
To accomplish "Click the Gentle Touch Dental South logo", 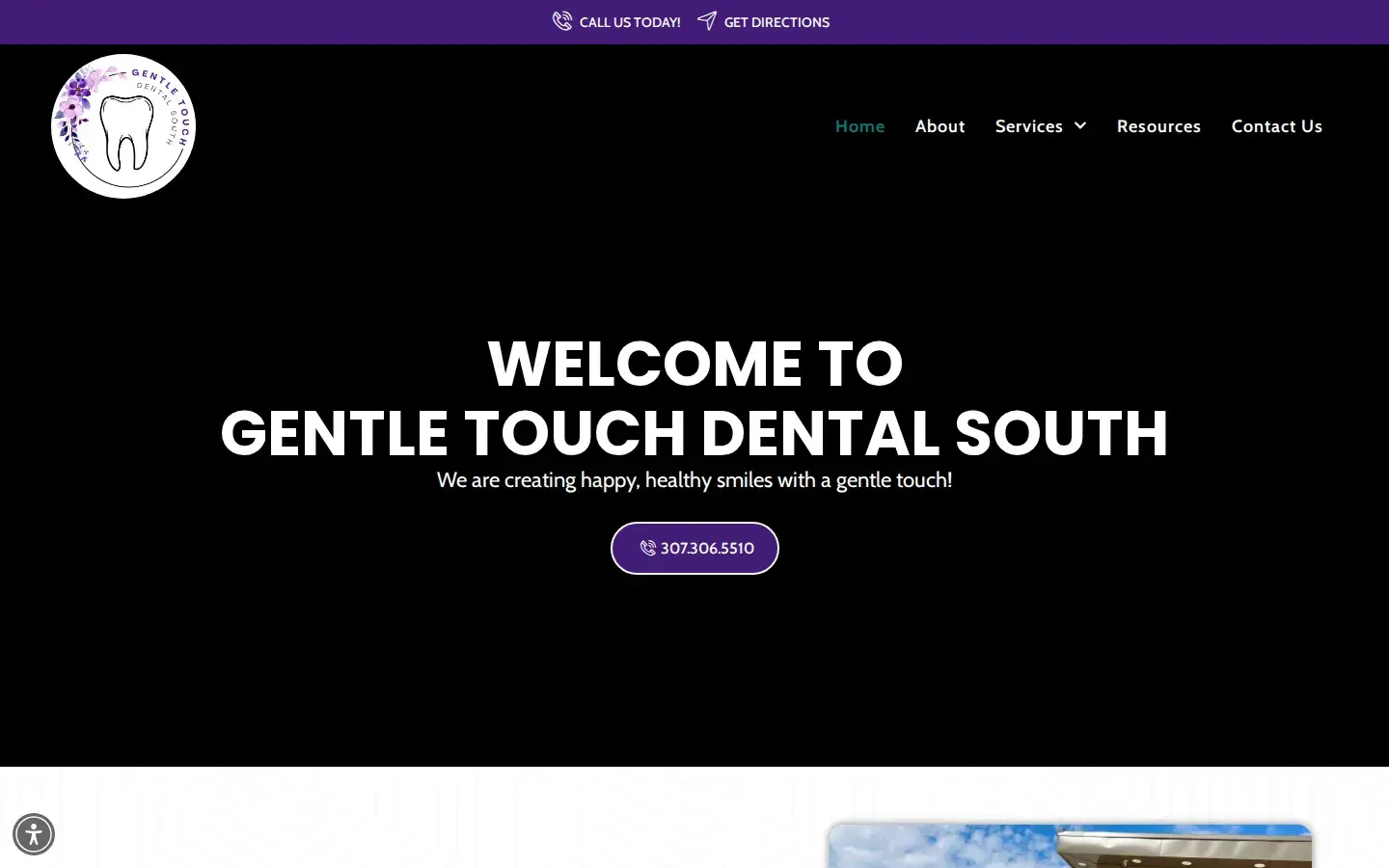I will tap(123, 126).
